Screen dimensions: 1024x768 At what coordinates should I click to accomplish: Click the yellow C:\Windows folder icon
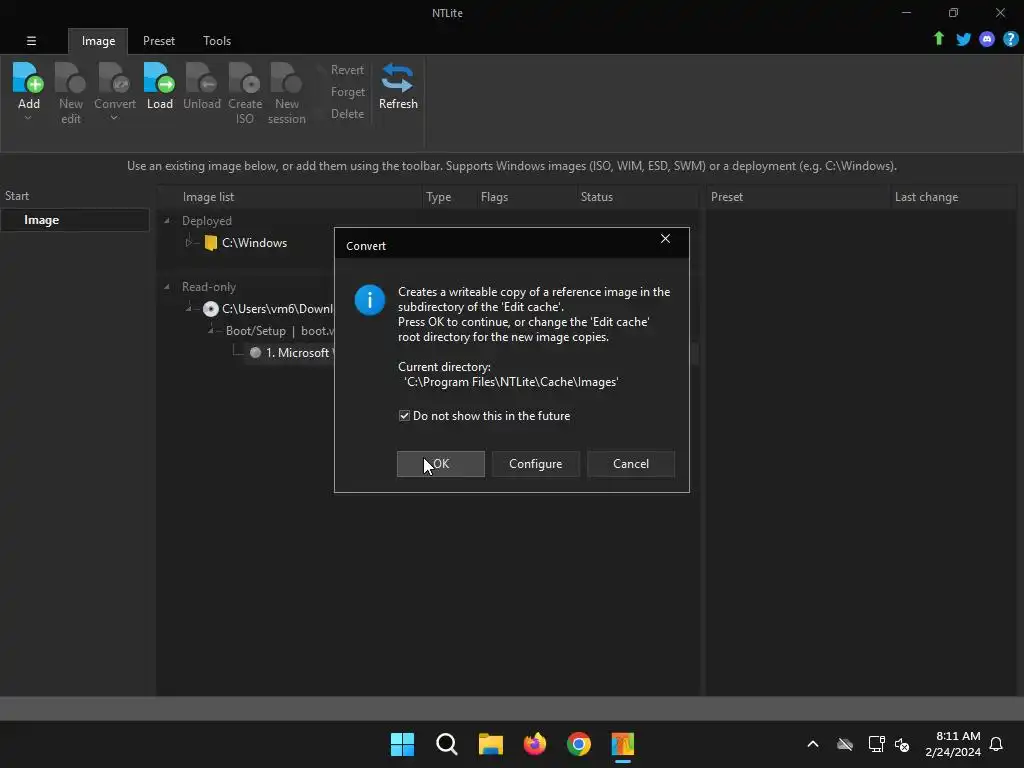point(210,243)
